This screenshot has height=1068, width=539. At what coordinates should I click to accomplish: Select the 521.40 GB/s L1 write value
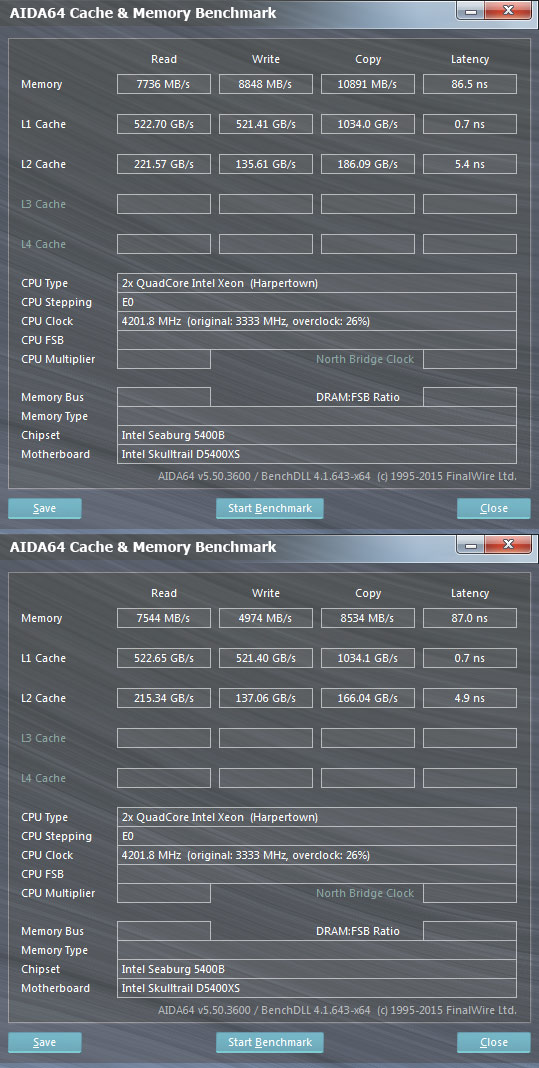pos(266,658)
